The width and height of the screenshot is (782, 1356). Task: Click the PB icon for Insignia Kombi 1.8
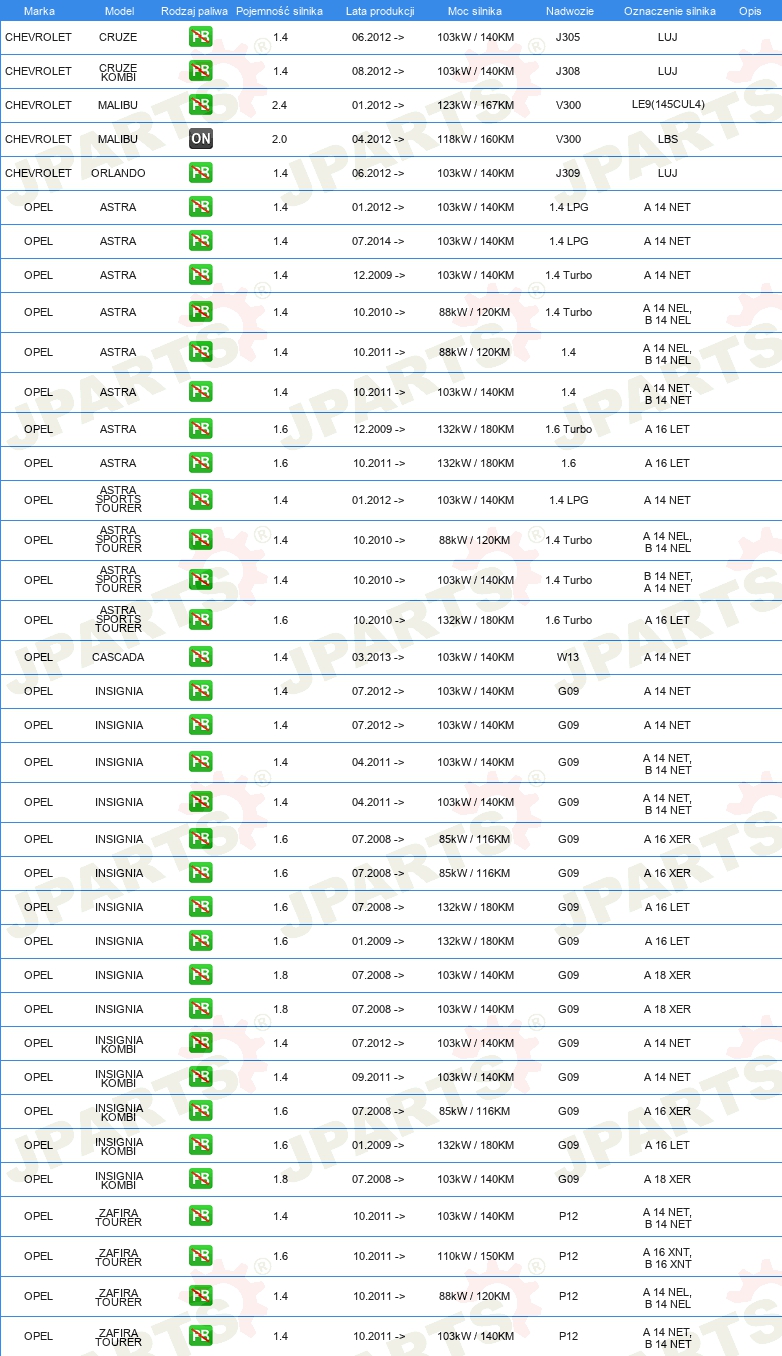[201, 1179]
